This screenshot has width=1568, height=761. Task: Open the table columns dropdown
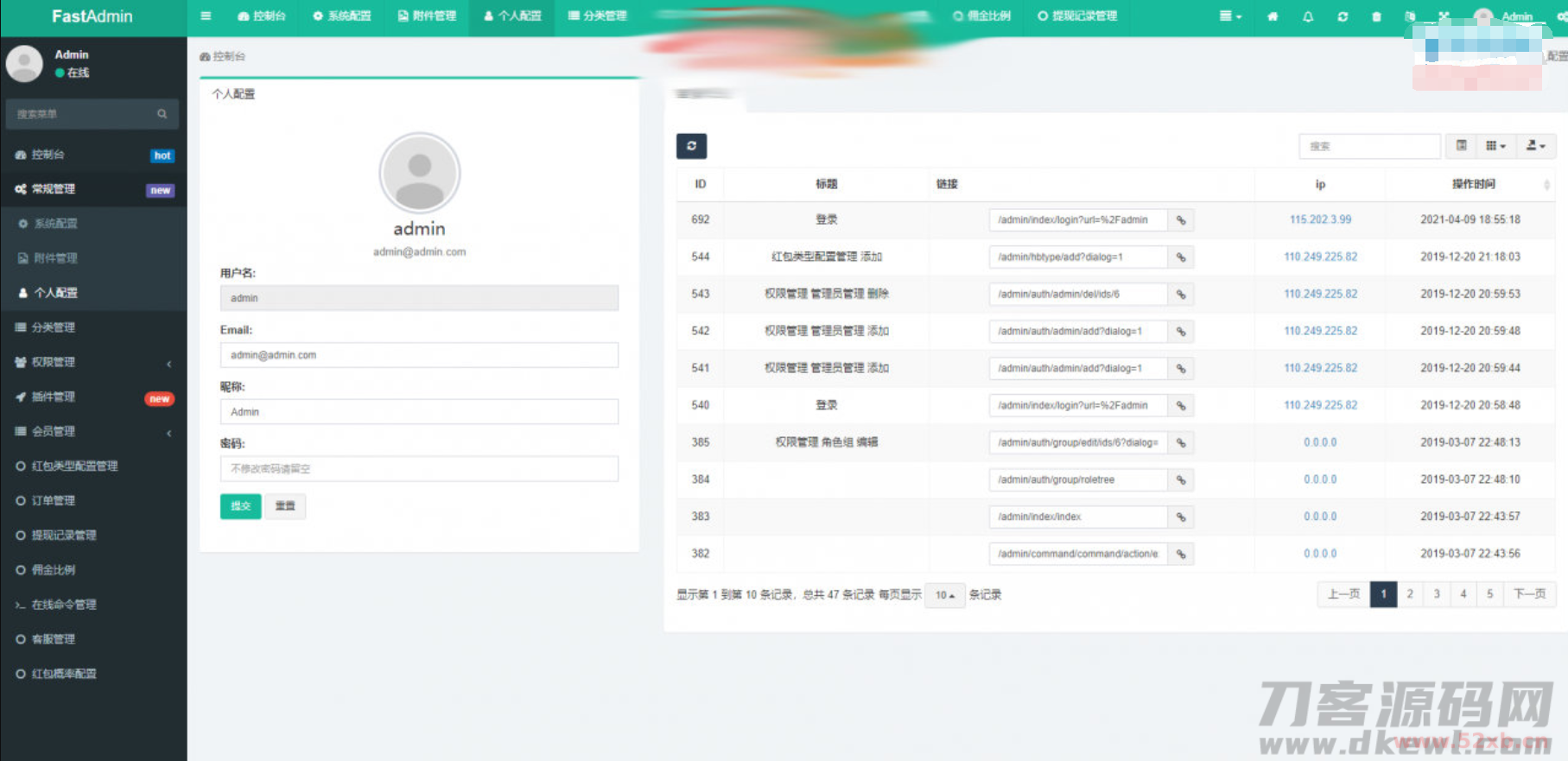(1495, 146)
